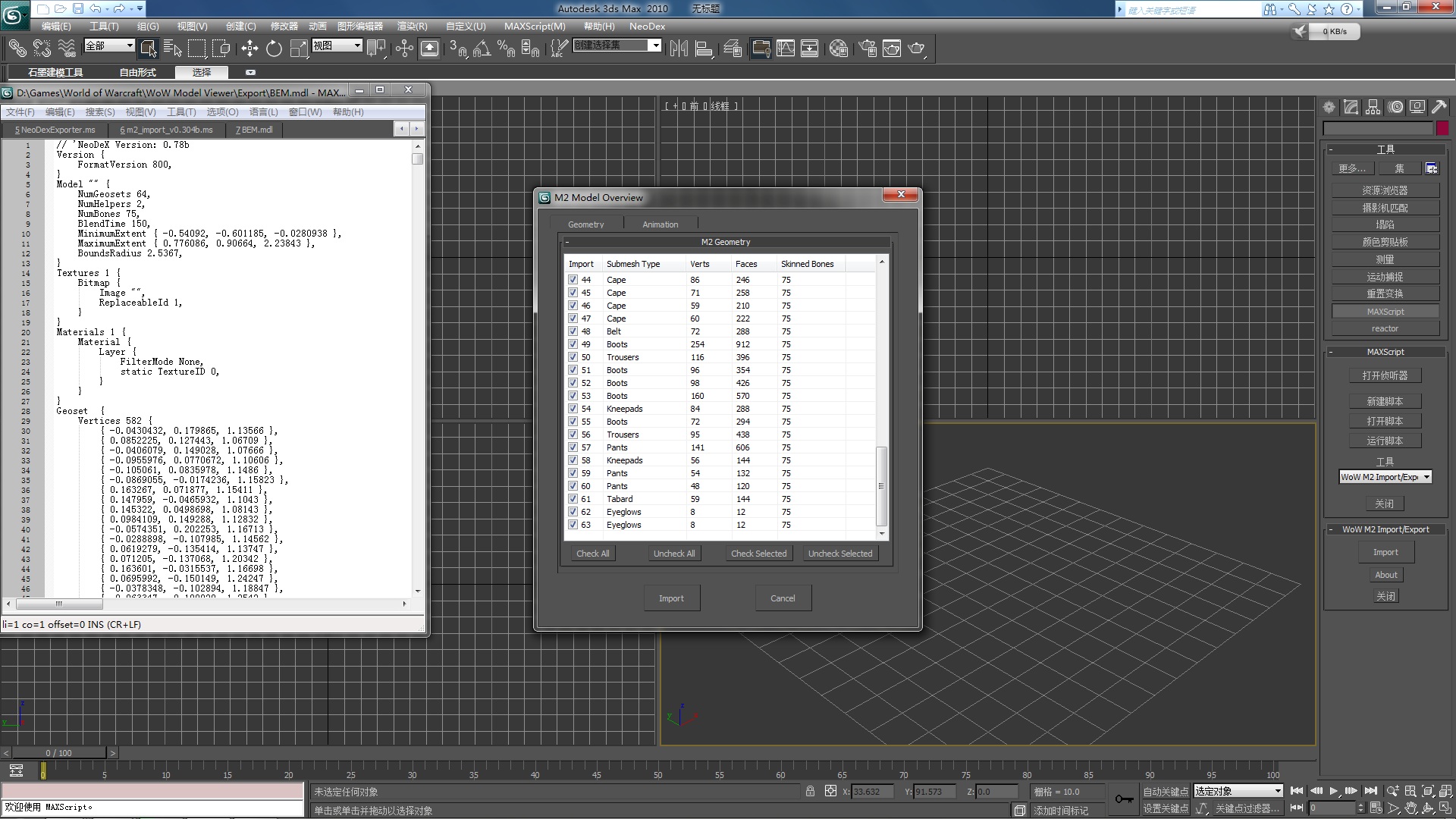Toggle the Percent Snap icon
The image size is (1456, 819).
coord(507,49)
